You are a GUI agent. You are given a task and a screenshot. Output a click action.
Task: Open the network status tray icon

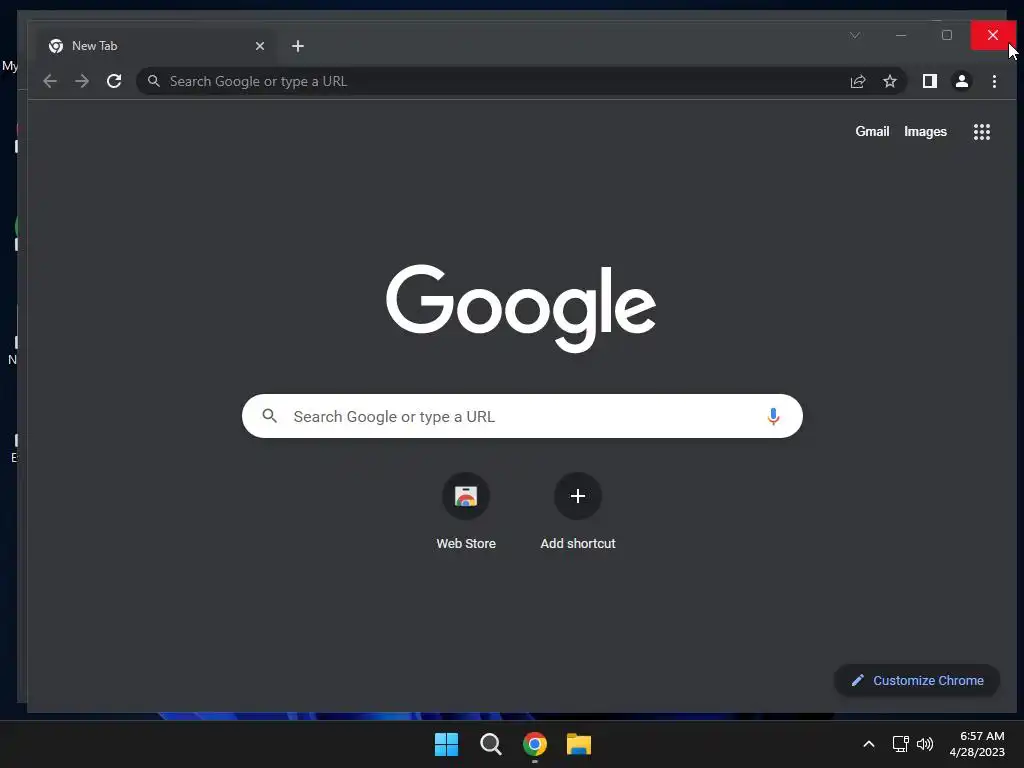click(x=901, y=744)
